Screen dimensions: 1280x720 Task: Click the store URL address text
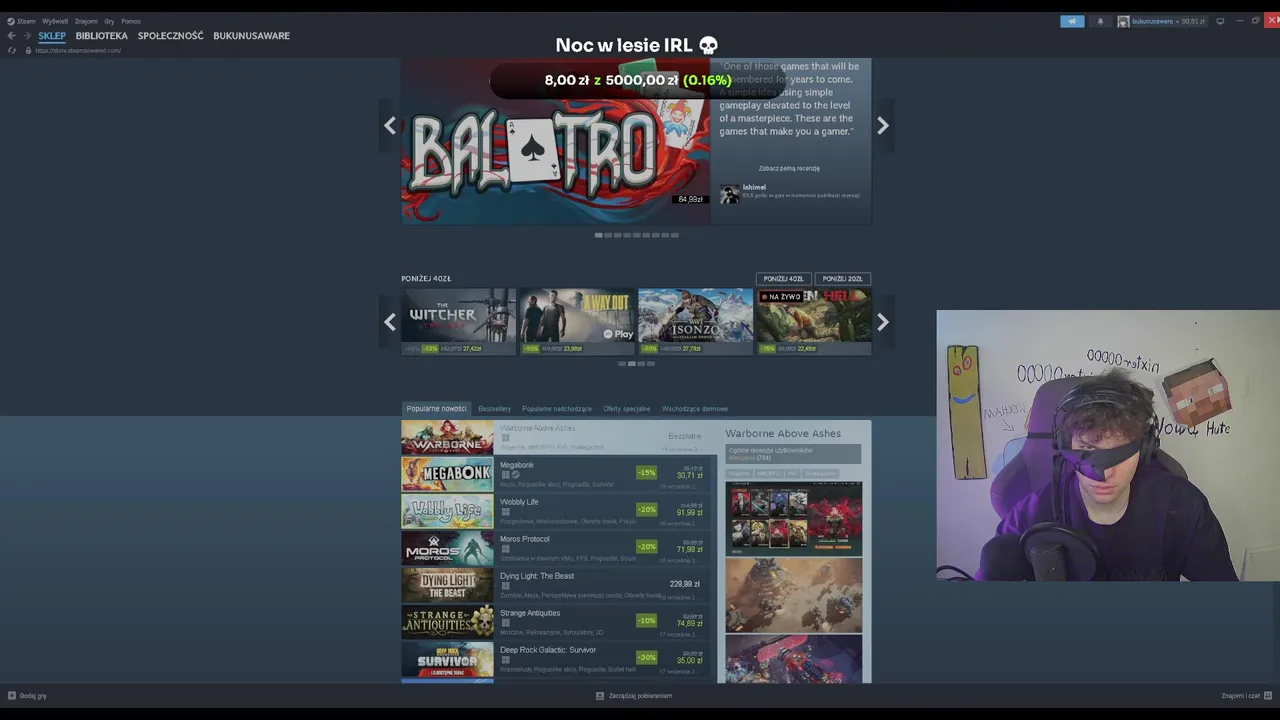pos(78,50)
